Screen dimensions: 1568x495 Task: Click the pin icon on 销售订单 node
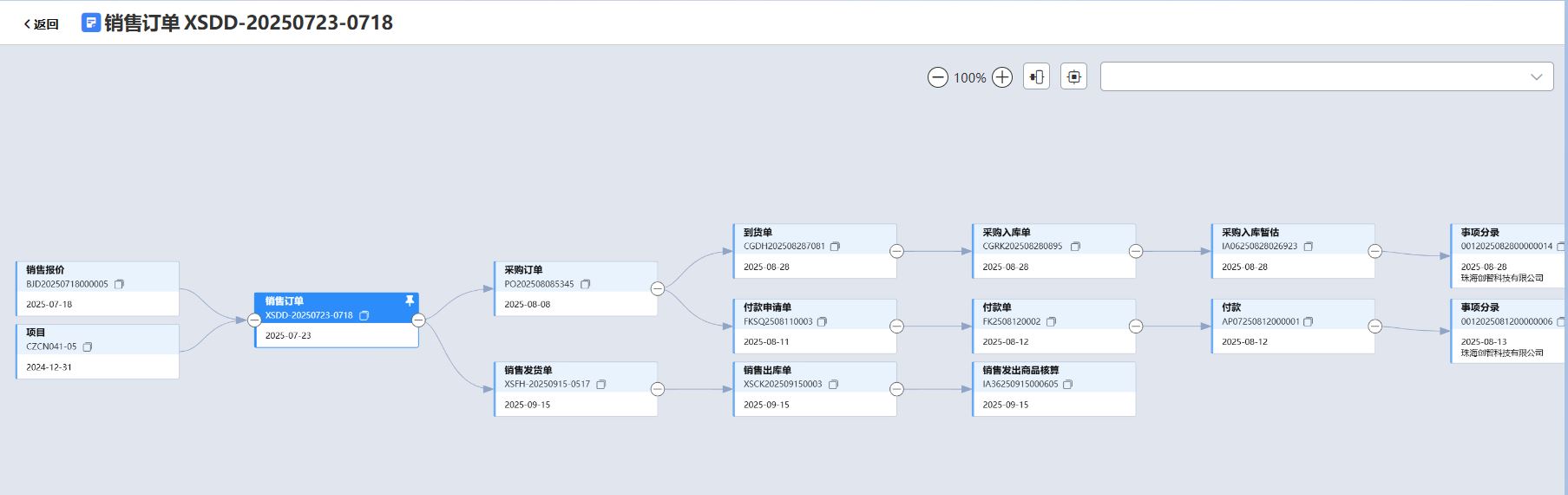410,300
